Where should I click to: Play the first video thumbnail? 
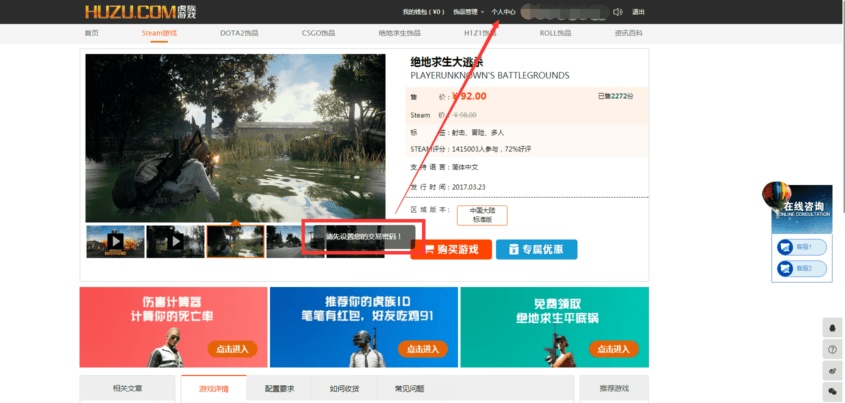coord(115,241)
